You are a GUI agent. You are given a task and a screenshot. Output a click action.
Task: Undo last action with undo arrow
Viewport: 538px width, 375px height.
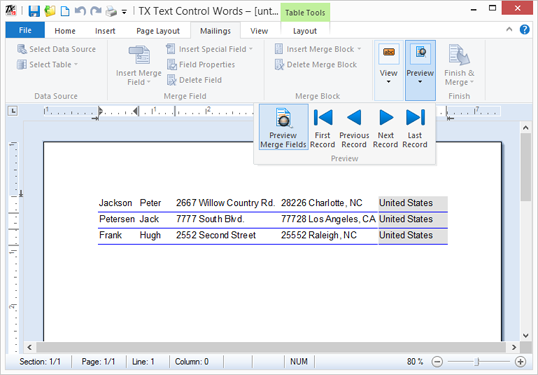(80, 11)
